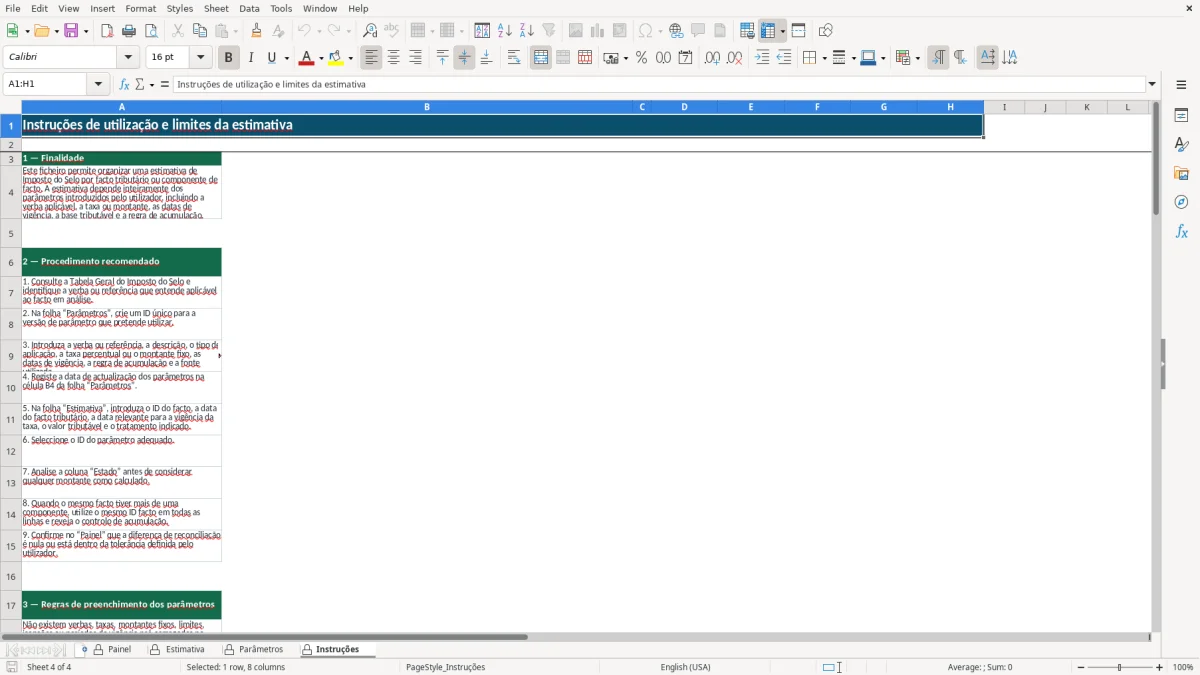
Task: Click the Print icon
Action: [x=129, y=31]
